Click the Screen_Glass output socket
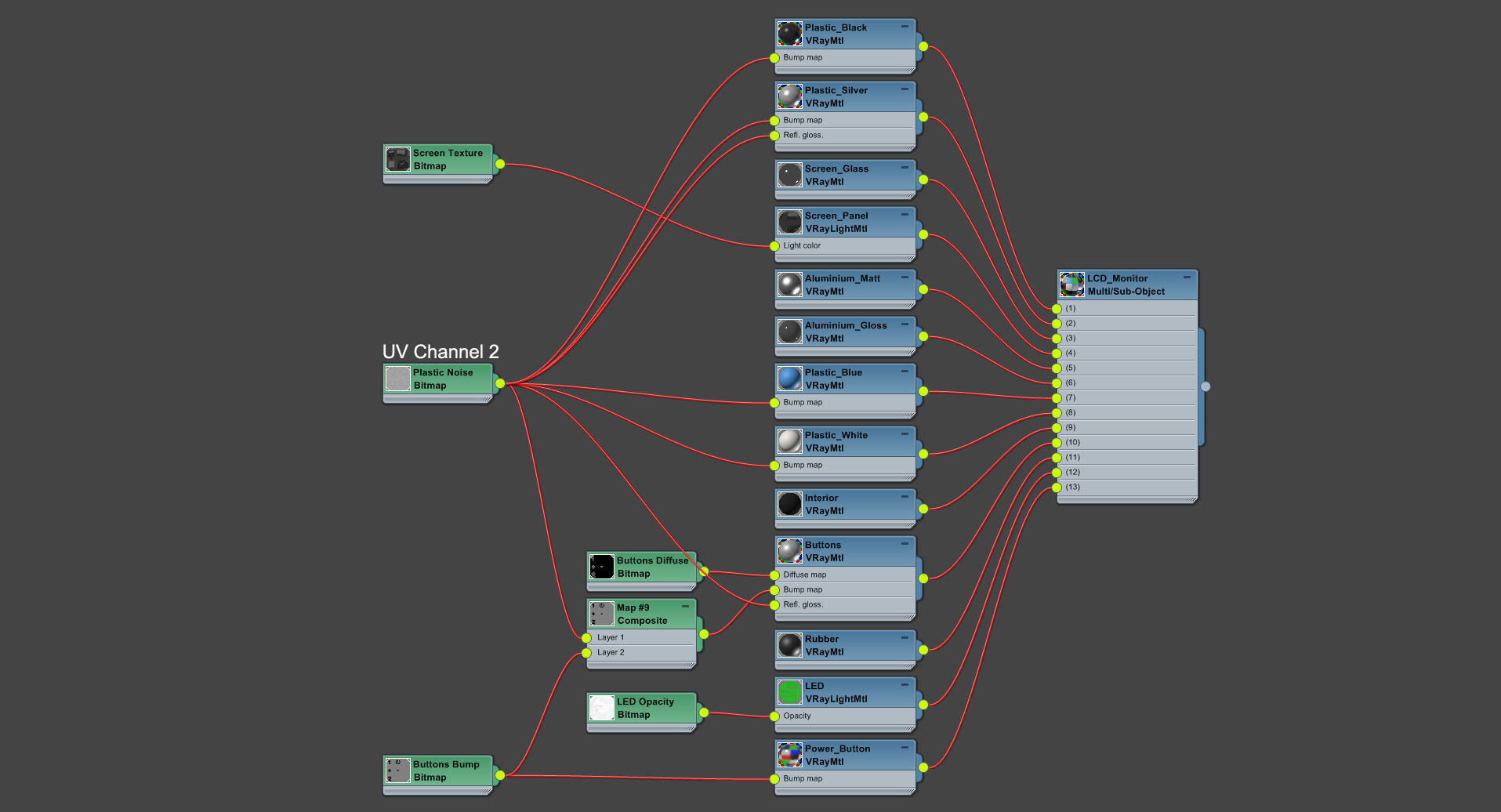The height and width of the screenshot is (812, 1501). [x=923, y=179]
